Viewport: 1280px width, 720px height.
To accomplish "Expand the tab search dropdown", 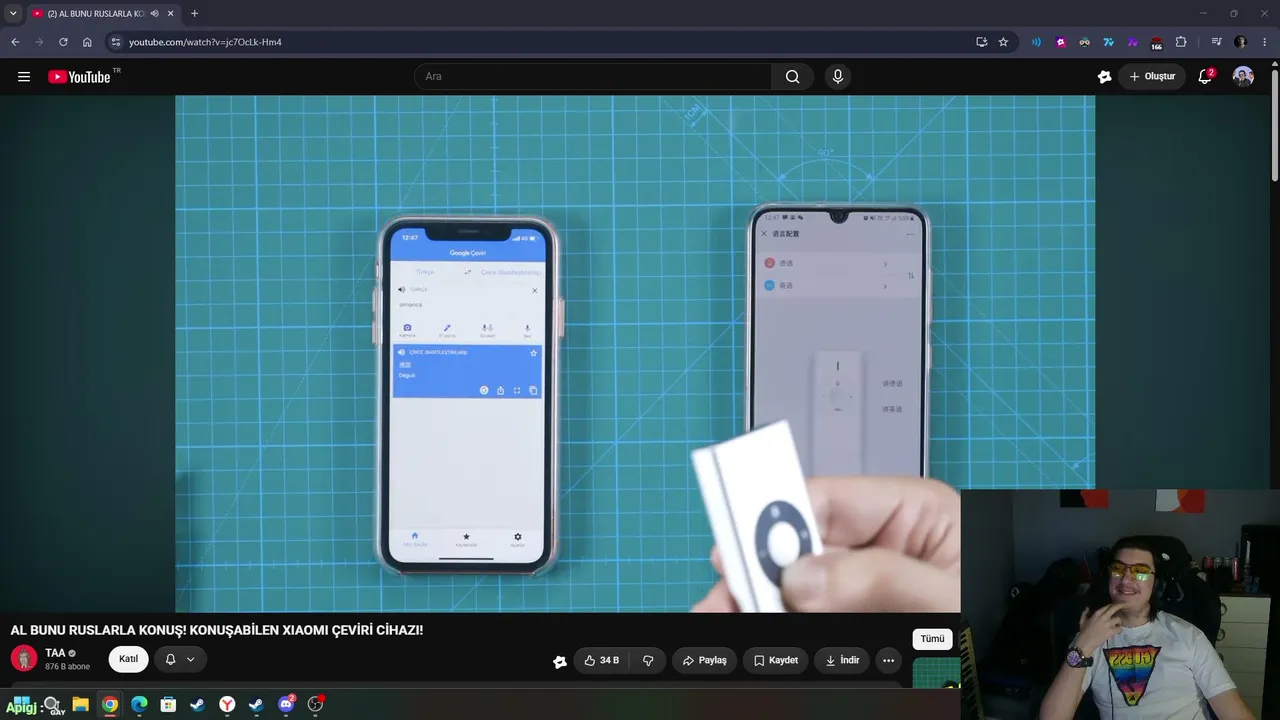I will (13, 13).
